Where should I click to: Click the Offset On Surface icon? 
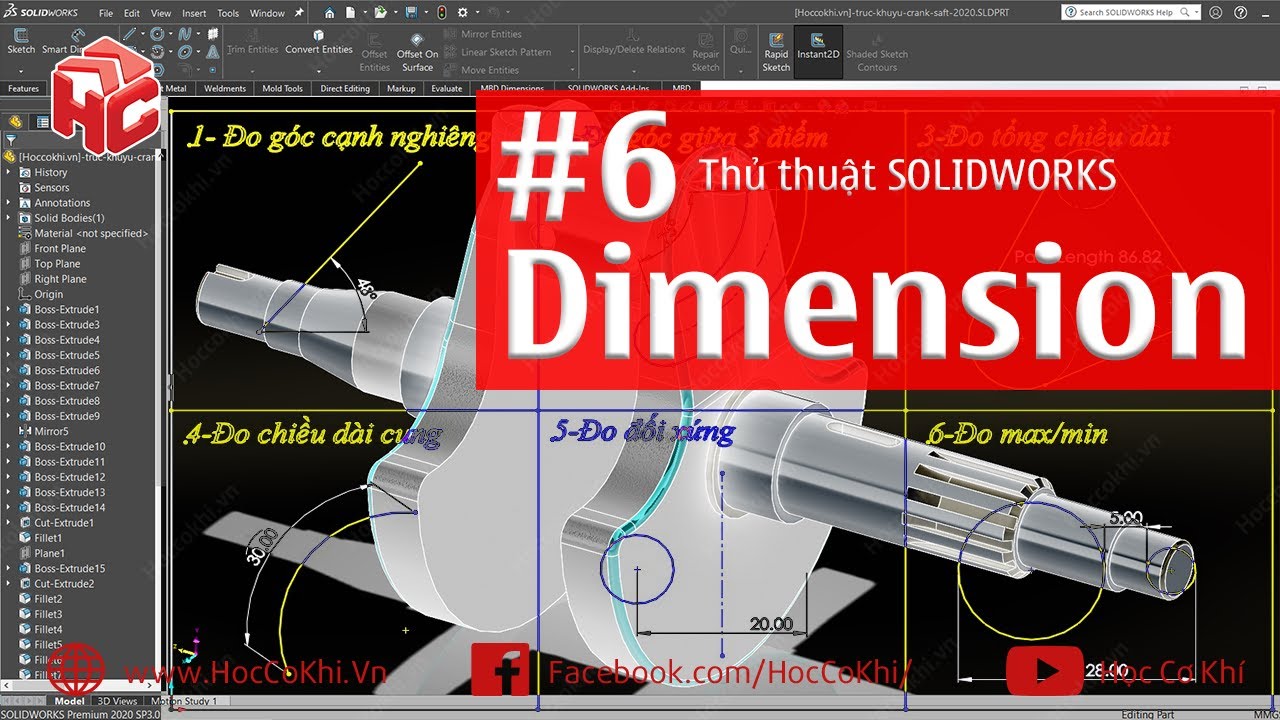(x=417, y=39)
